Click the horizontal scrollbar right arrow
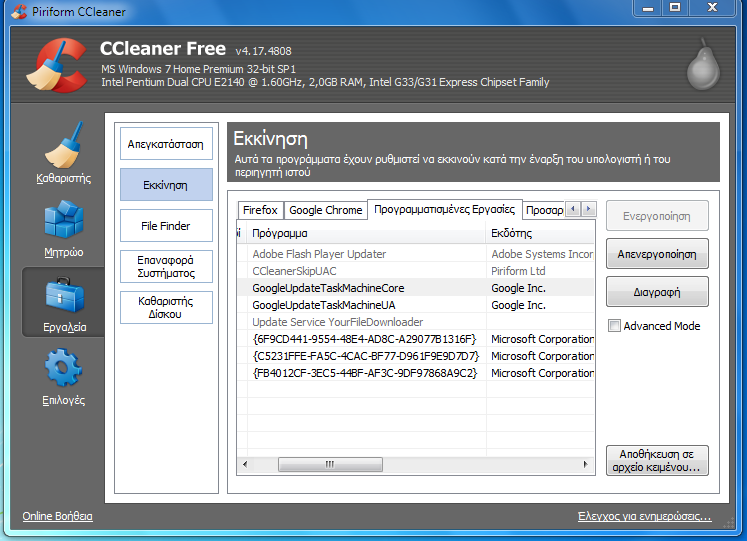The width and height of the screenshot is (747, 541). click(x=585, y=464)
